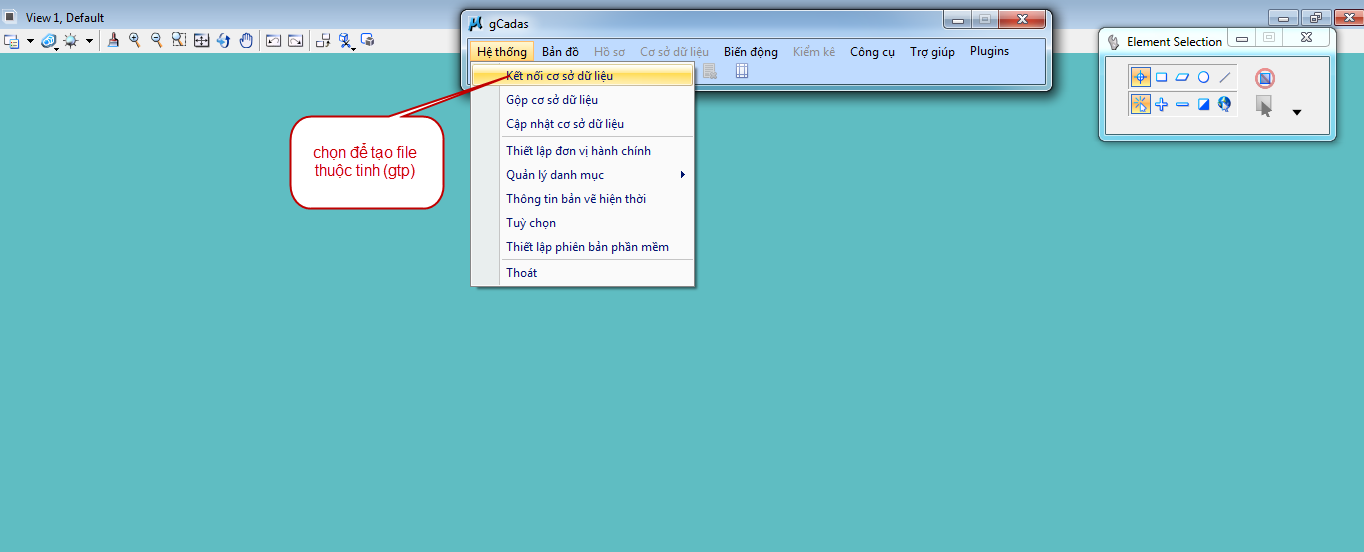Open the View Attributes dropdown arrow
The width and height of the screenshot is (1364, 552).
(30, 41)
